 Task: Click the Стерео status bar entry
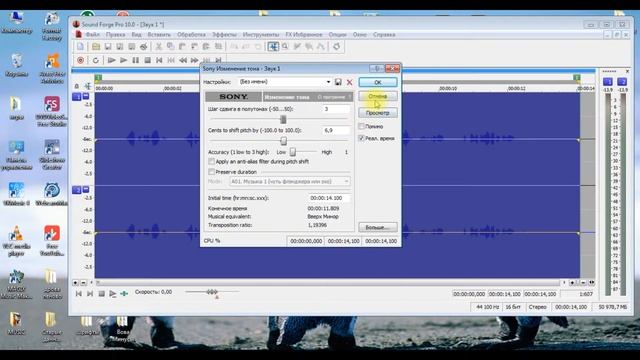[x=537, y=307]
